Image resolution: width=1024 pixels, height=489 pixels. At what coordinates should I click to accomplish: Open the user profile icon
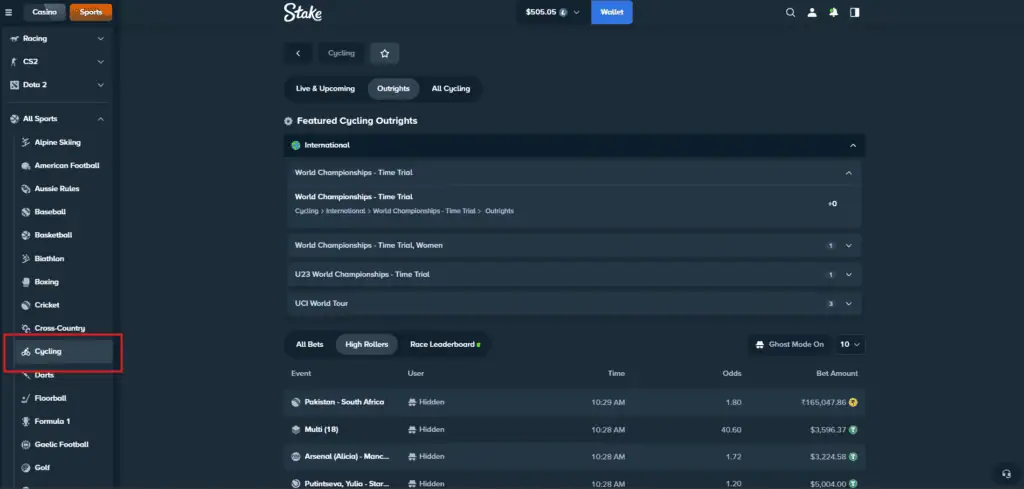coord(812,13)
